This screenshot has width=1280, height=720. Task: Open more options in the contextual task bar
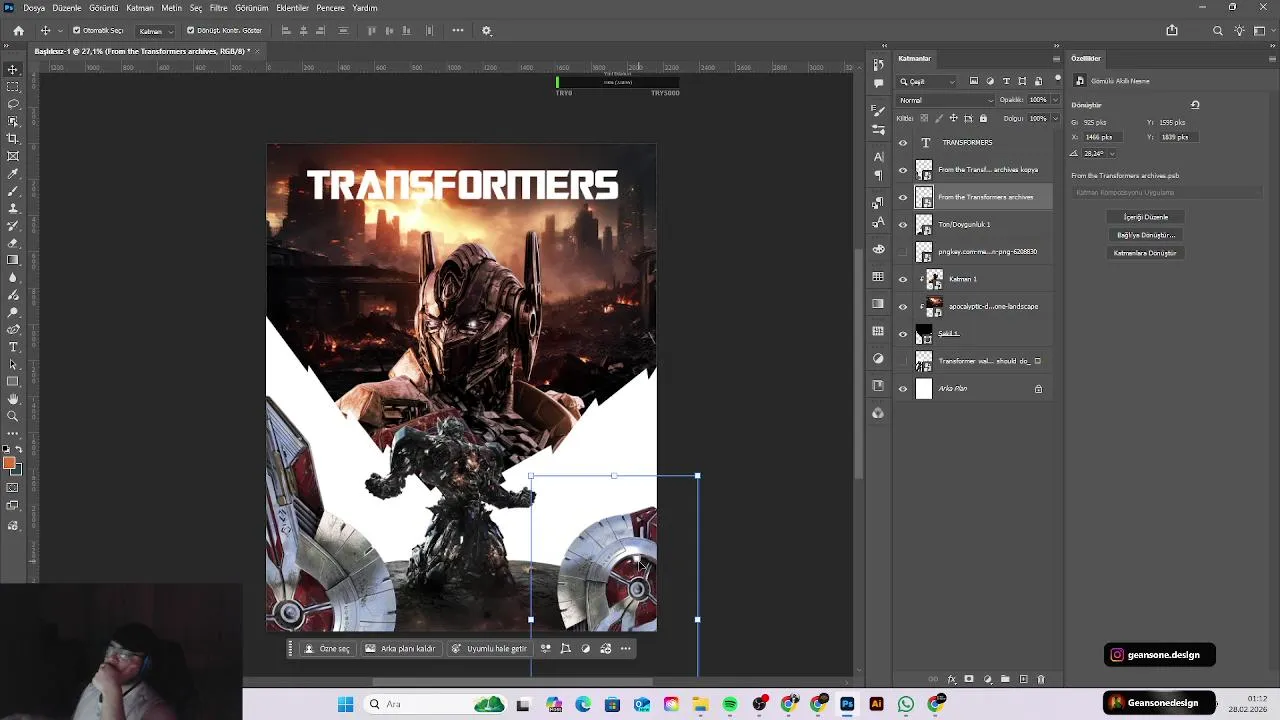click(x=626, y=648)
